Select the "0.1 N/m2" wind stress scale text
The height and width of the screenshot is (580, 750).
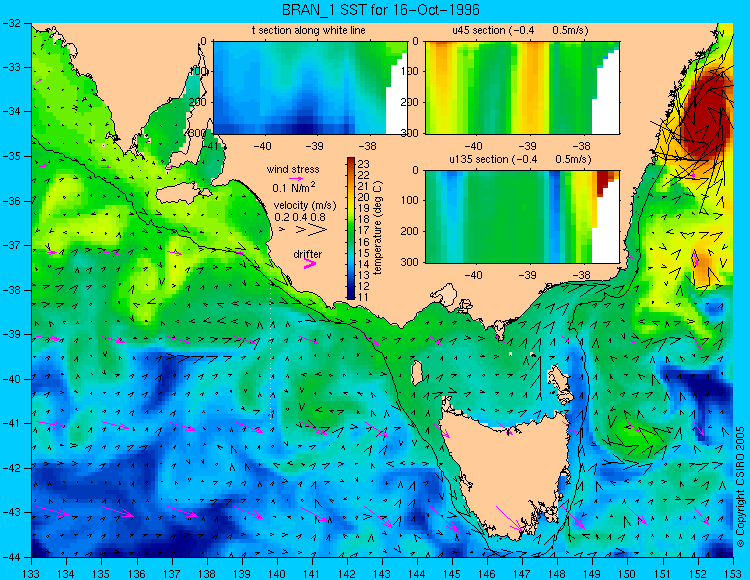pos(293,187)
